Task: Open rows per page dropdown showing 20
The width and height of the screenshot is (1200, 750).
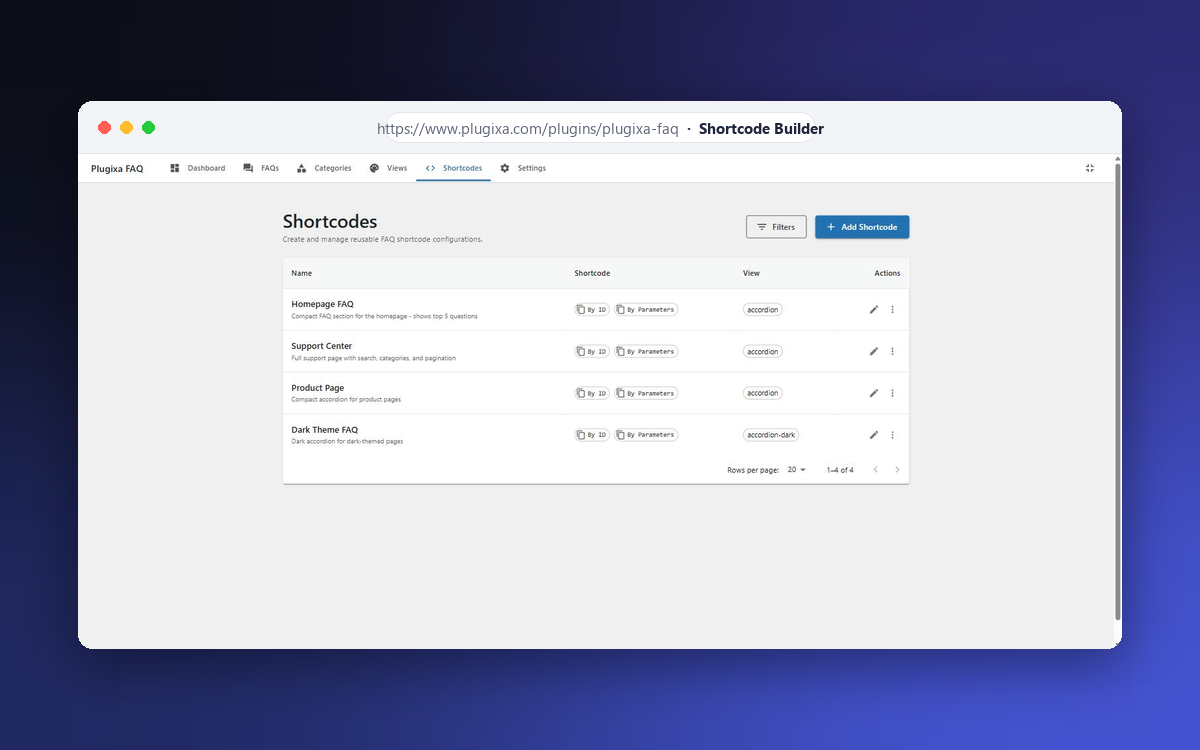Action: 796,470
